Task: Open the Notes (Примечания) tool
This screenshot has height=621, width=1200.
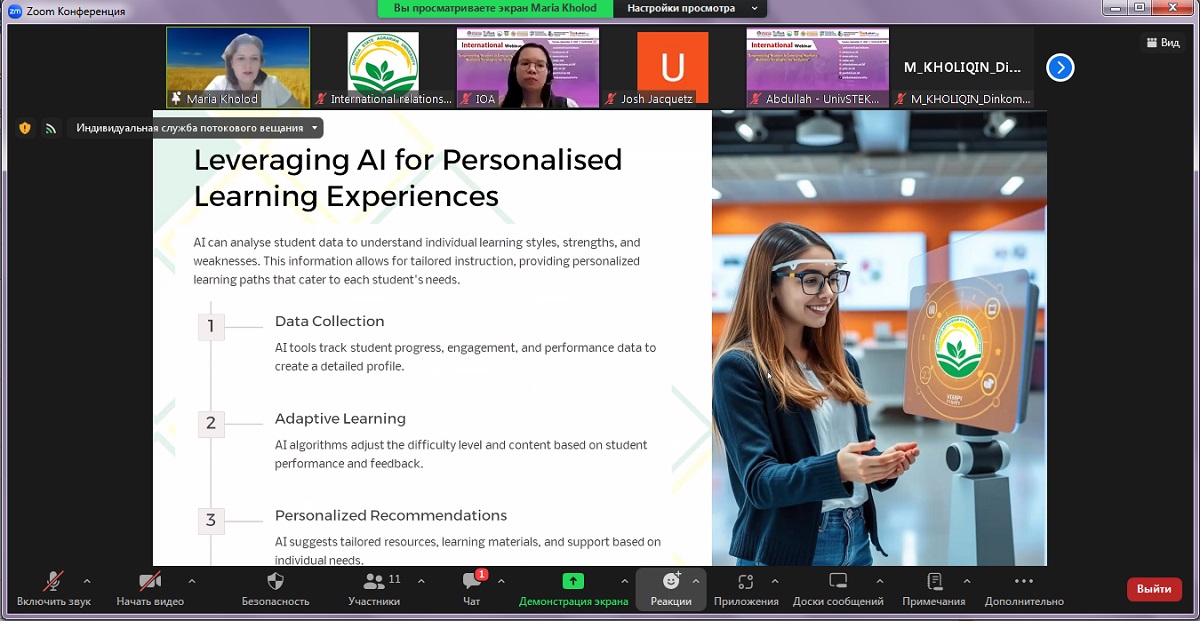Action: [x=934, y=582]
